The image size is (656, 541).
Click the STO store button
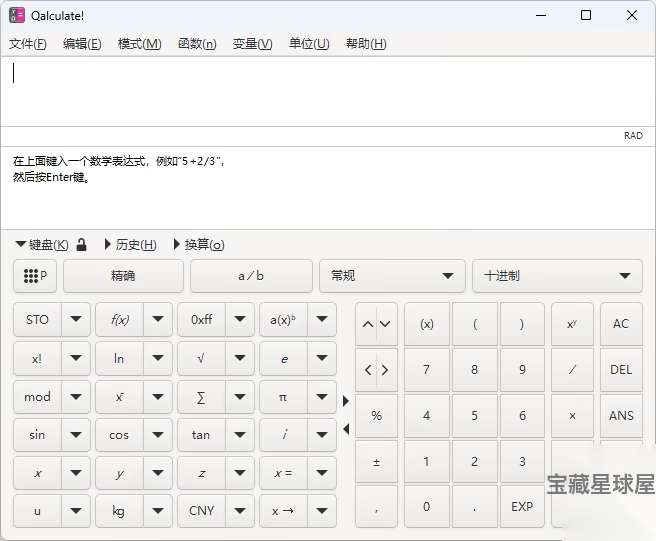(37, 320)
